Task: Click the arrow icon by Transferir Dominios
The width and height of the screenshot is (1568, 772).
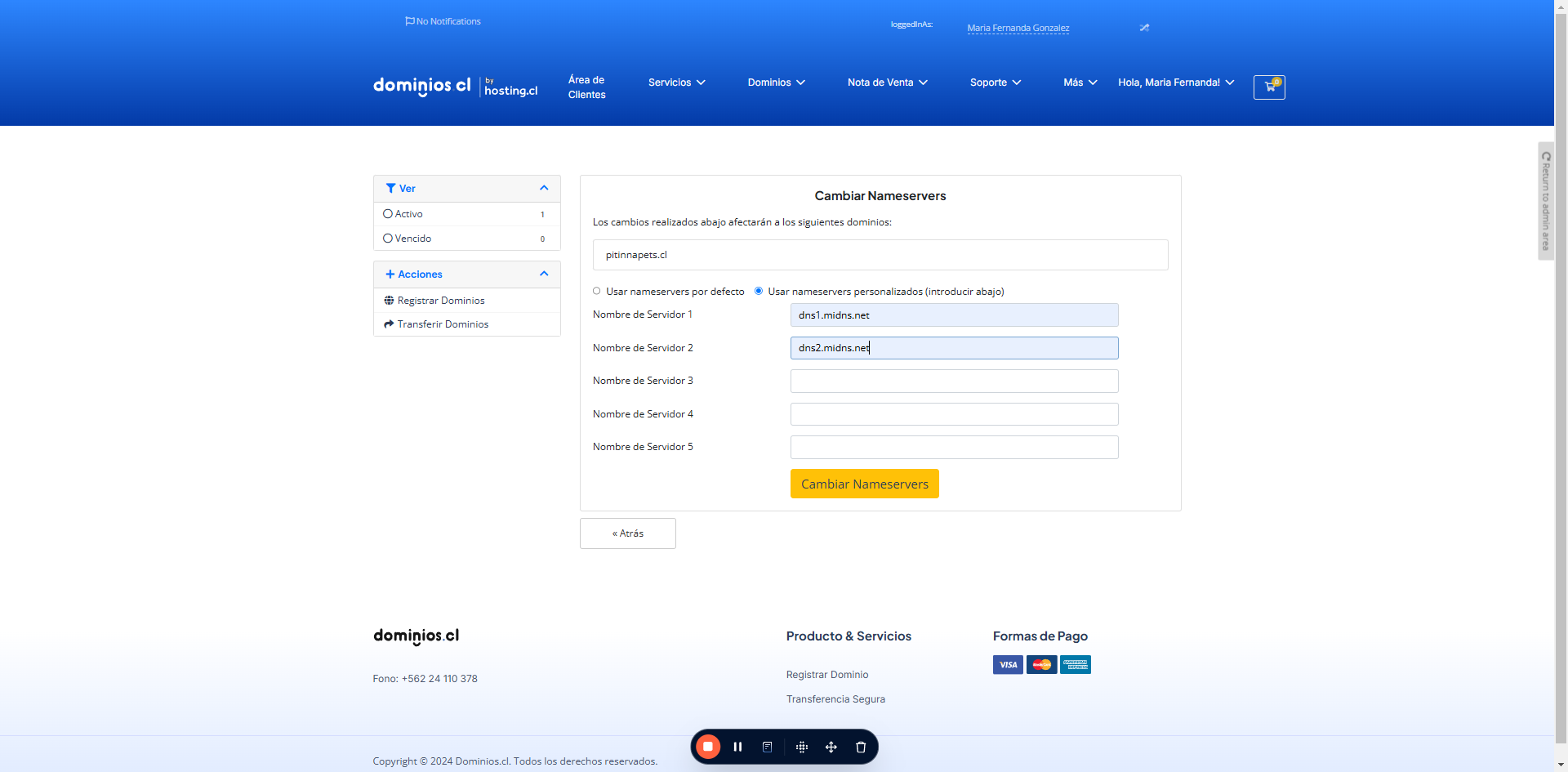Action: (389, 324)
